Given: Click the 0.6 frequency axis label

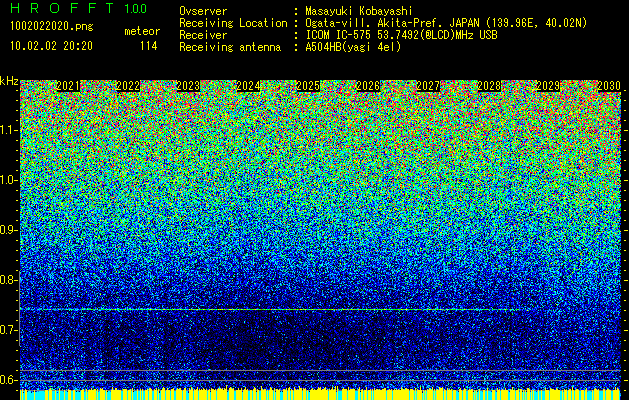Looking at the screenshot, I should [8, 380].
